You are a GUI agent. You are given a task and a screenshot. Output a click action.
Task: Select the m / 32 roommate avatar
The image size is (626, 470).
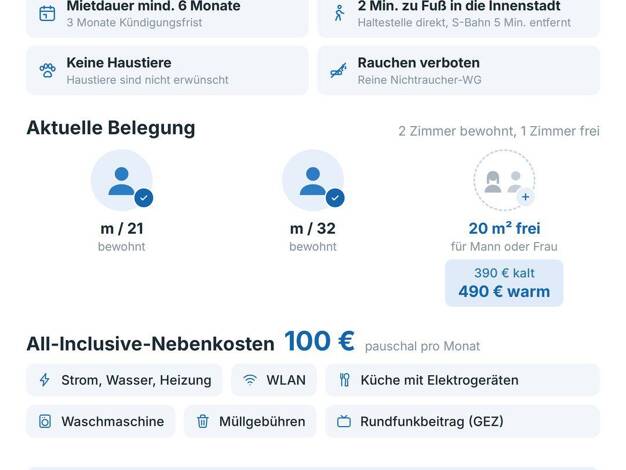(x=313, y=180)
